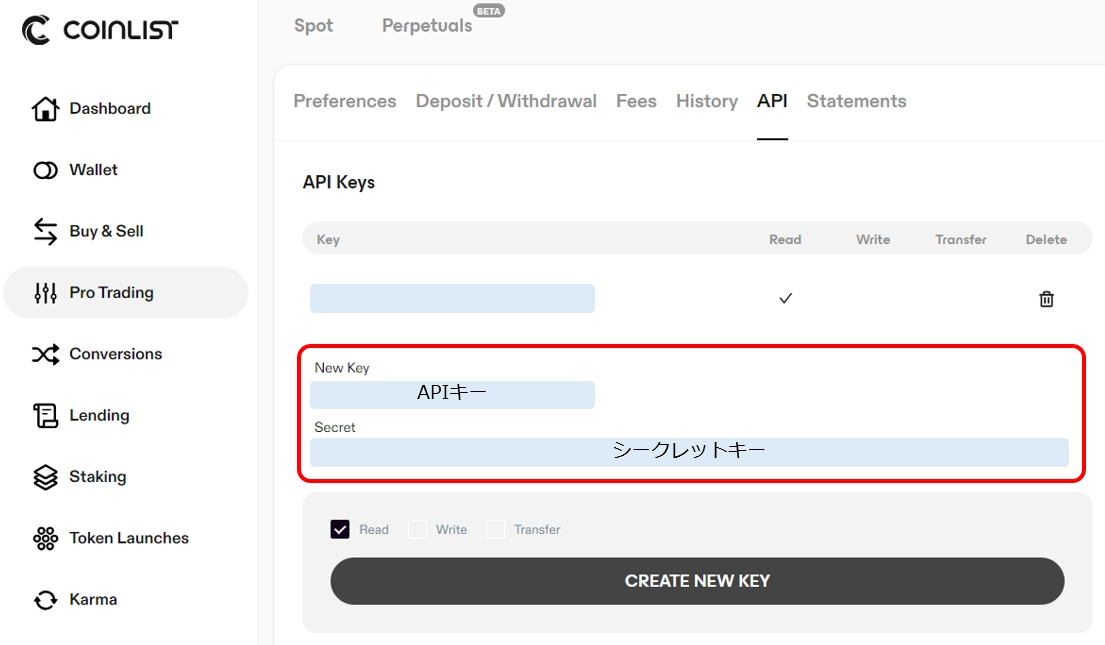Open the Preferences tab
The height and width of the screenshot is (645, 1105).
[x=345, y=101]
